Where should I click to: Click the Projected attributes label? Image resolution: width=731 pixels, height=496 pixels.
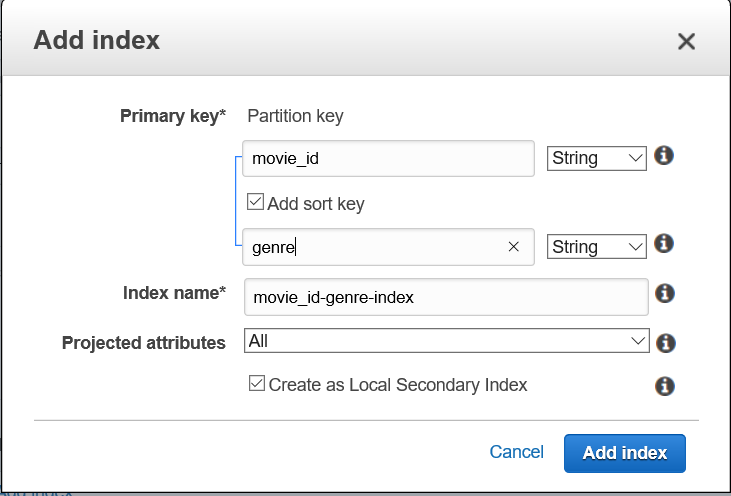pyautogui.click(x=144, y=343)
